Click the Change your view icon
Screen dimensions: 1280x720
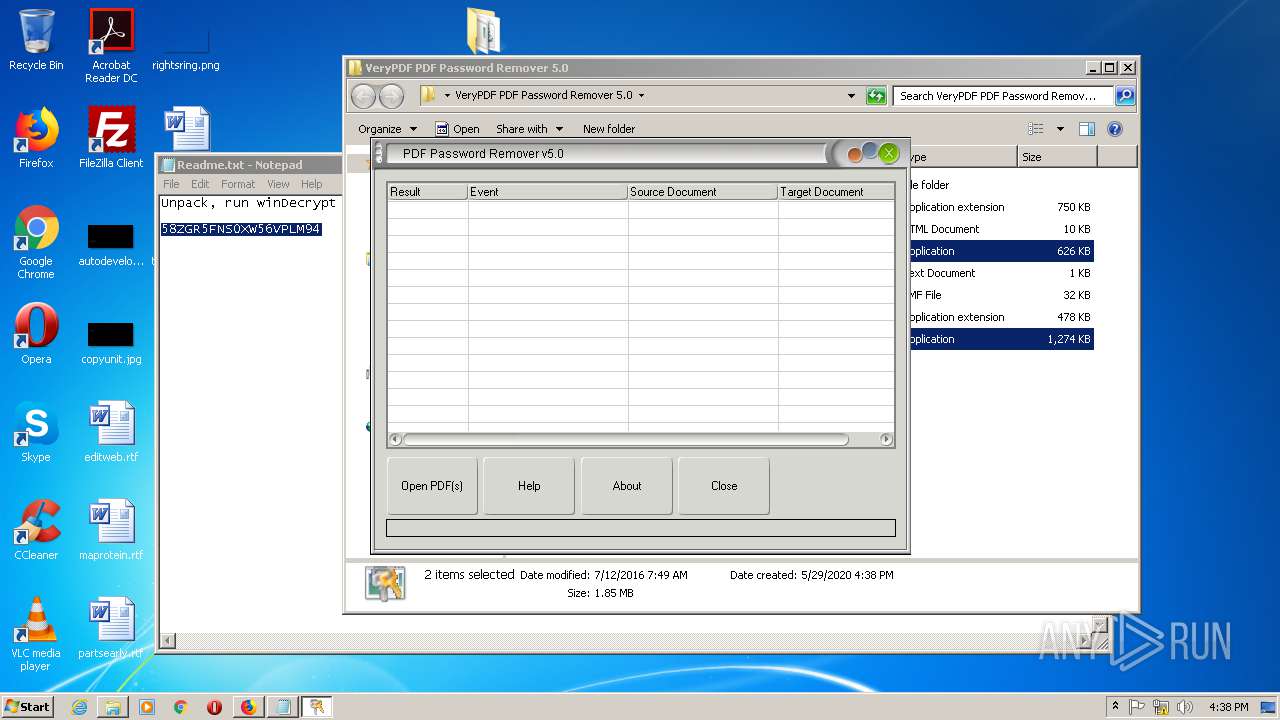click(x=1036, y=129)
